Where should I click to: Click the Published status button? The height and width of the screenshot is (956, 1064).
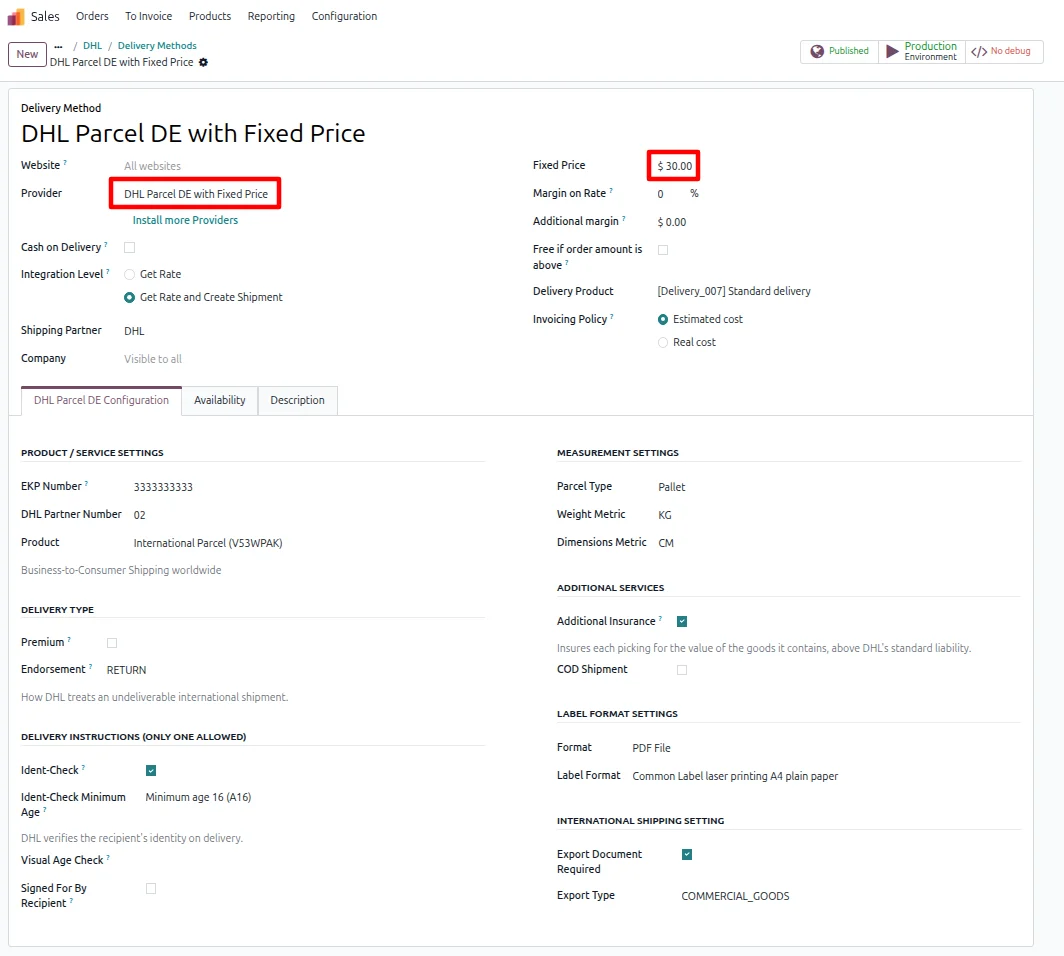click(x=839, y=52)
